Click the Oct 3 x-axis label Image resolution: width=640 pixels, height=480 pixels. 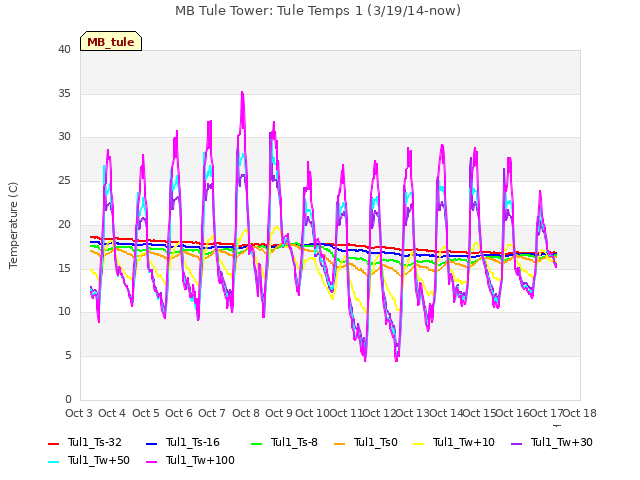pyautogui.click(x=79, y=413)
